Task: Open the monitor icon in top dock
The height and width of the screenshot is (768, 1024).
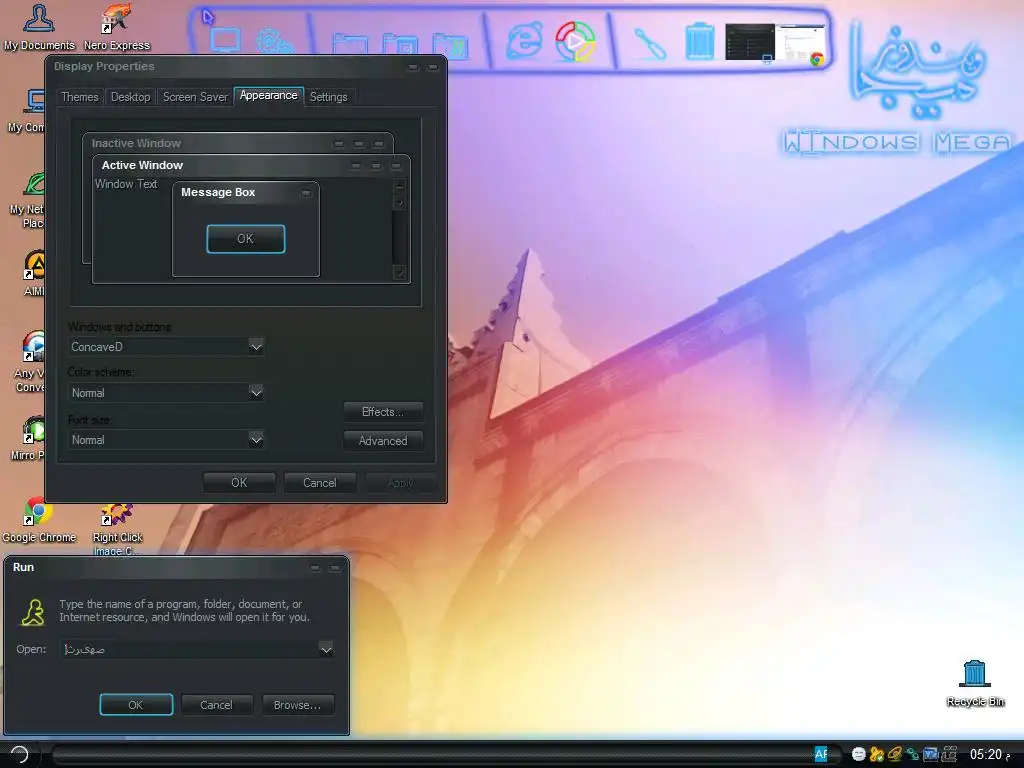Action: coord(225,41)
